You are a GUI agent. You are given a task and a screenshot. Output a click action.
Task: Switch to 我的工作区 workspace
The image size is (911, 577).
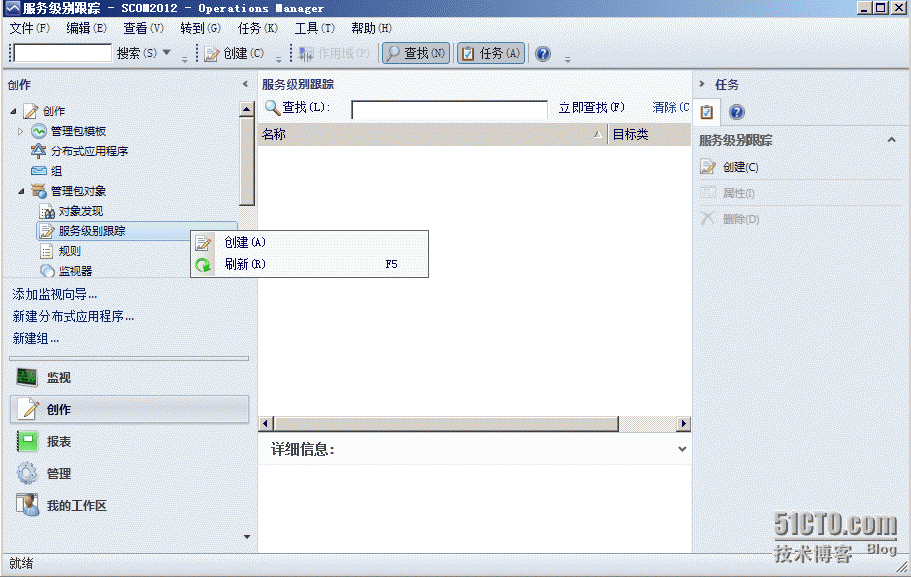coord(130,506)
